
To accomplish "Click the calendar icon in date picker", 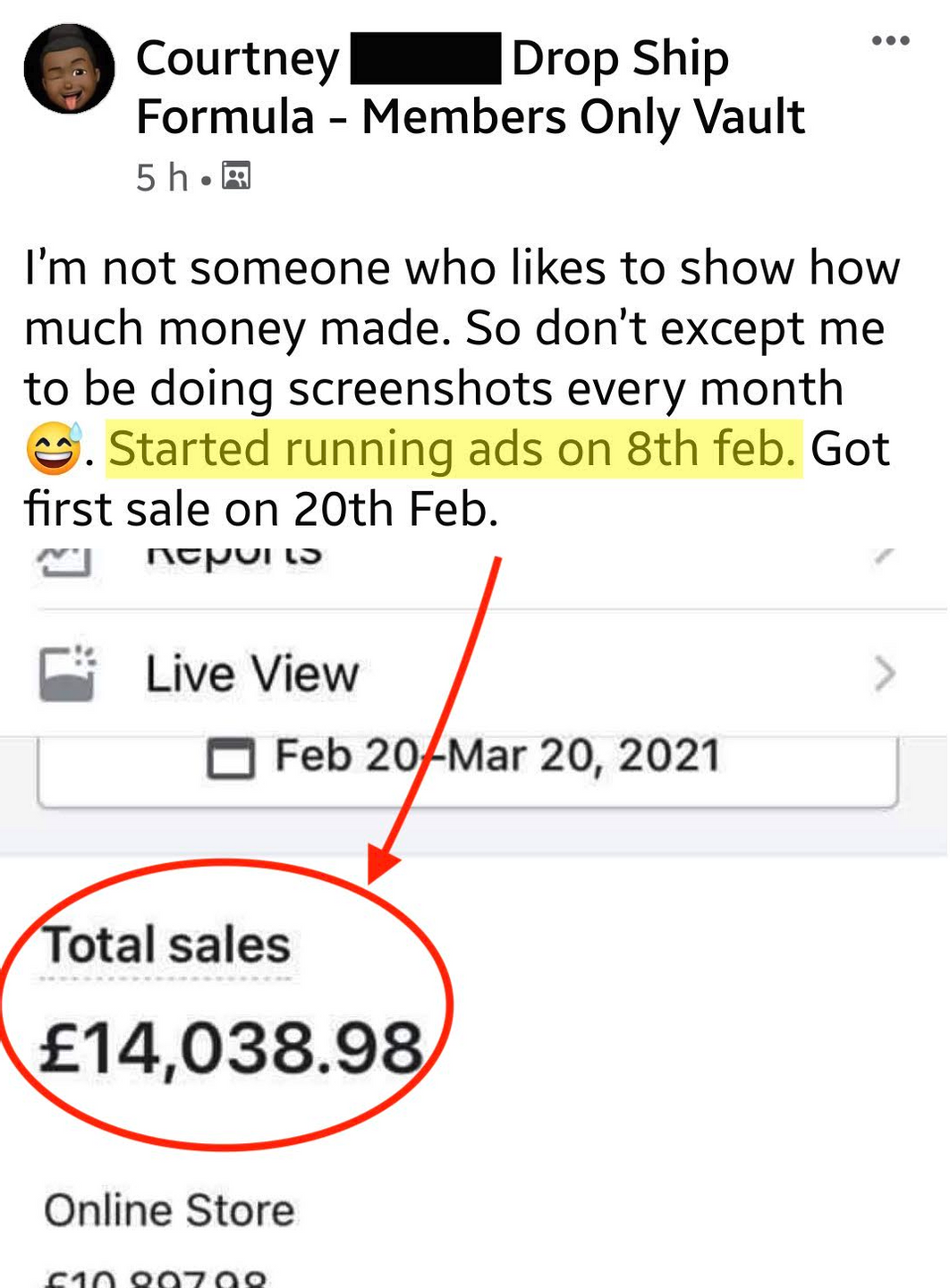I will tap(231, 759).
